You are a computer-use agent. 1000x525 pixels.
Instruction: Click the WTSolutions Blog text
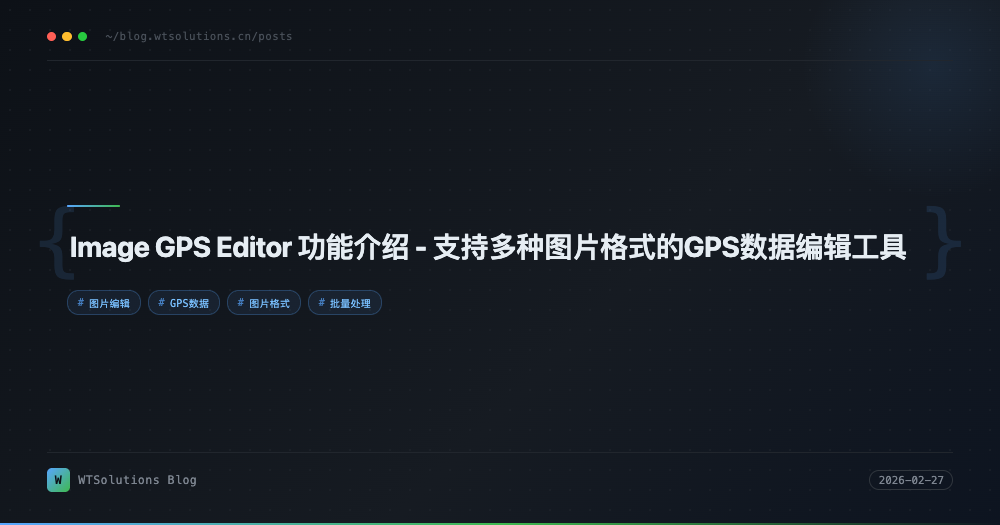click(x=137, y=480)
